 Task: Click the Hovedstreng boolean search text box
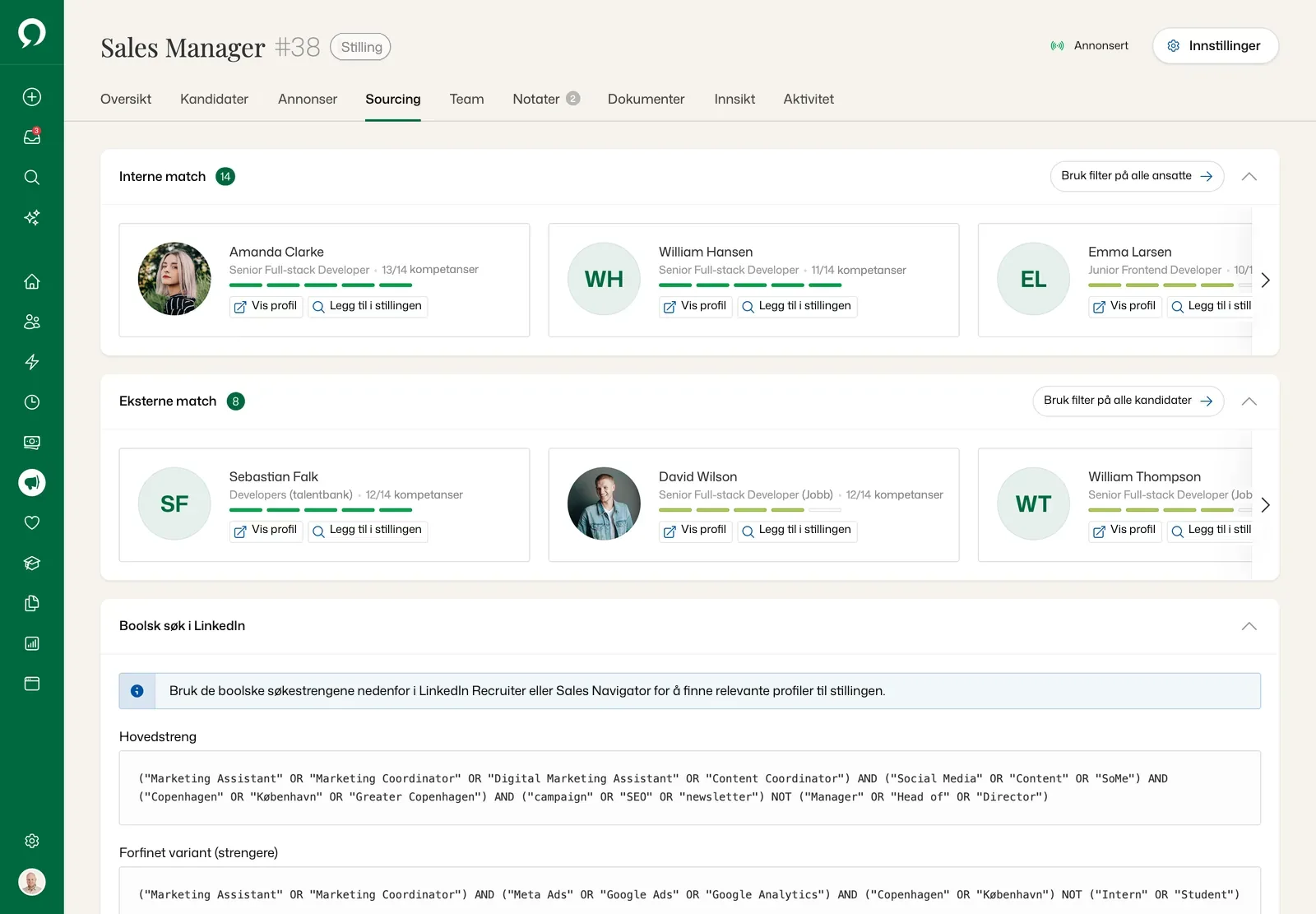point(689,787)
